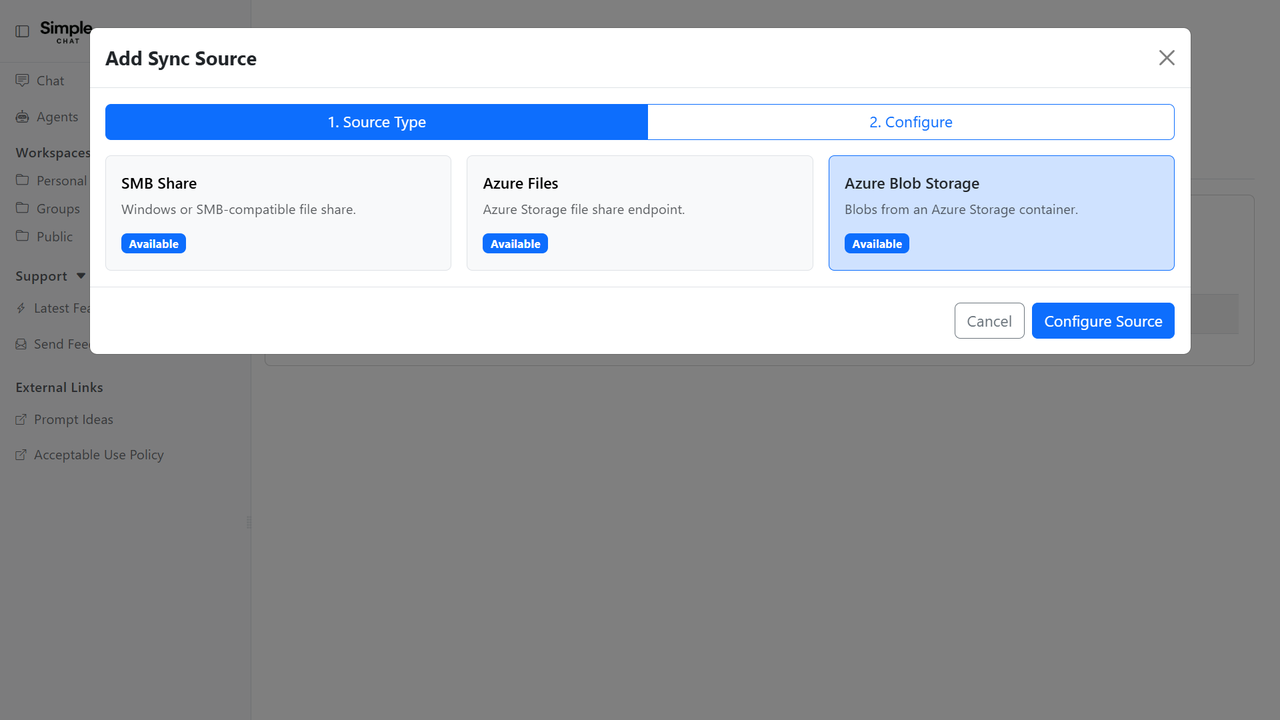The image size is (1280, 720).
Task: Click Available badge on SMB Share
Action: [154, 244]
